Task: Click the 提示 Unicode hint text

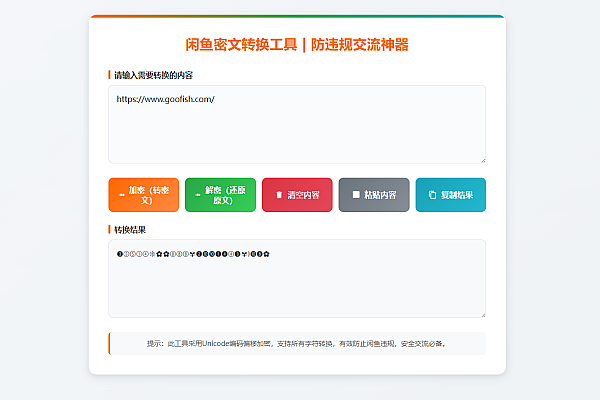Action: pos(297,344)
